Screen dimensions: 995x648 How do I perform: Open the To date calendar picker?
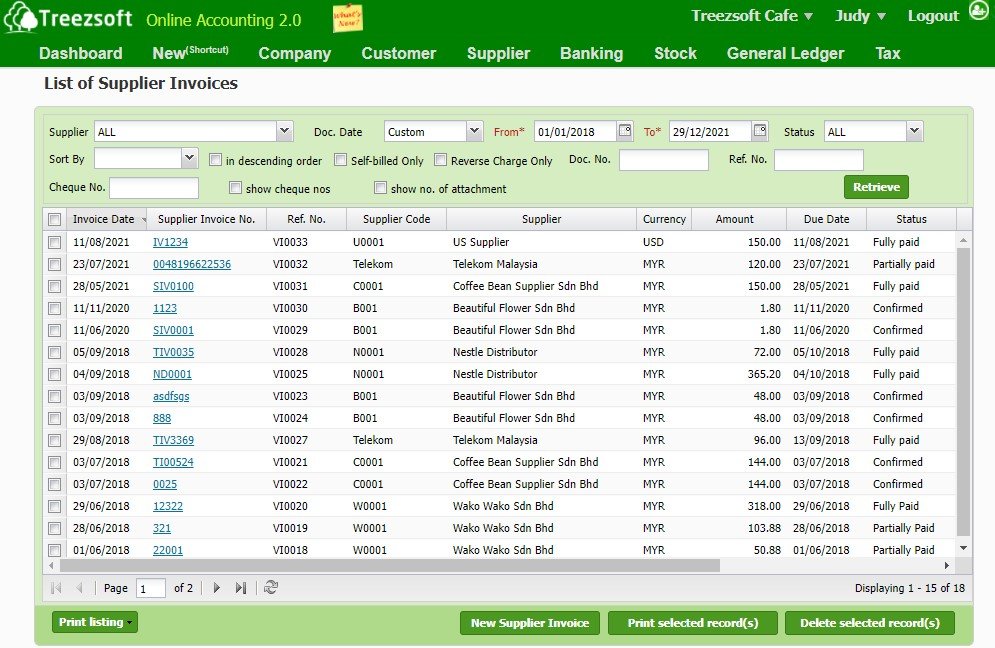760,130
